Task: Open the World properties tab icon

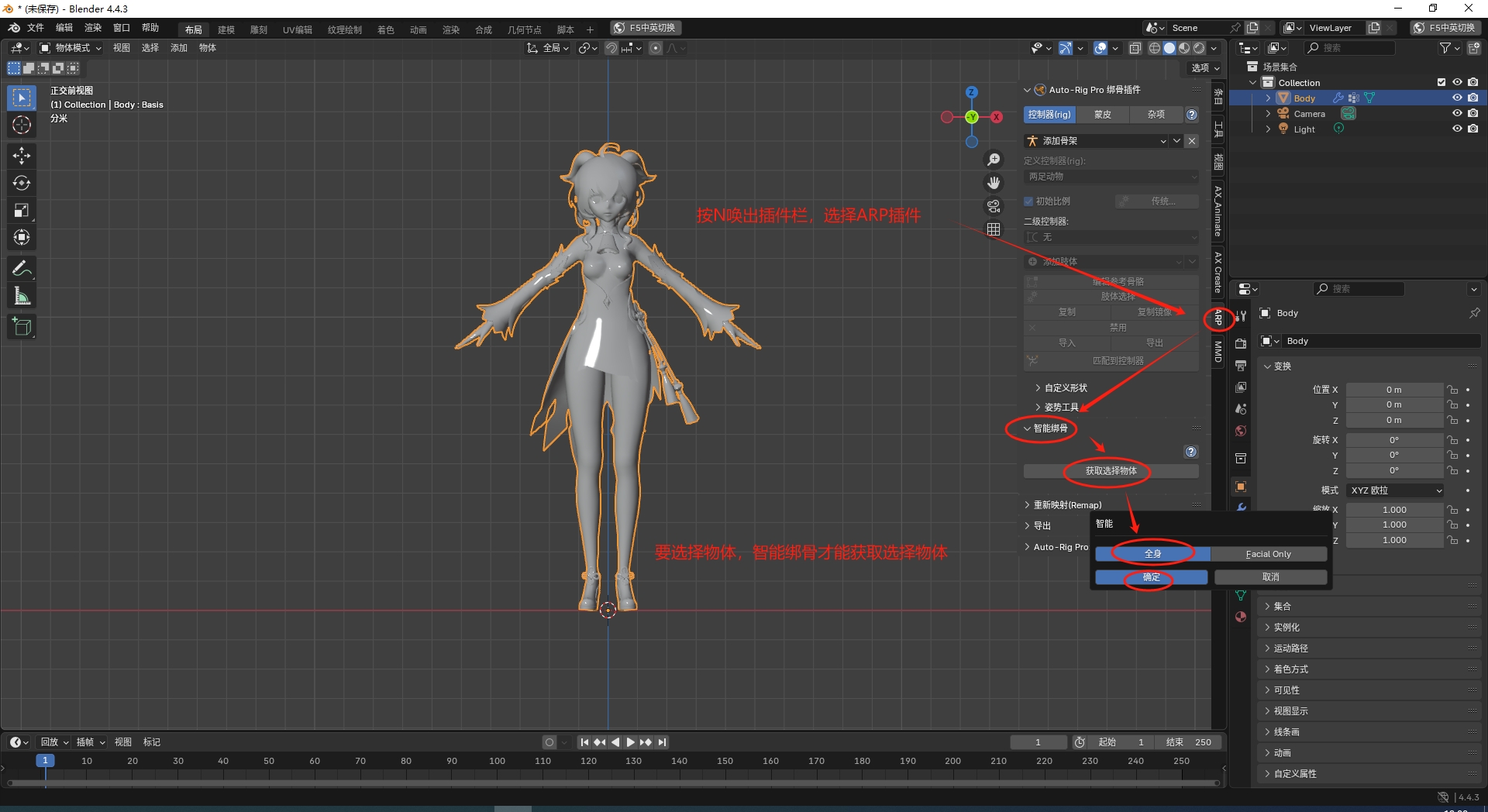Action: 1241,431
